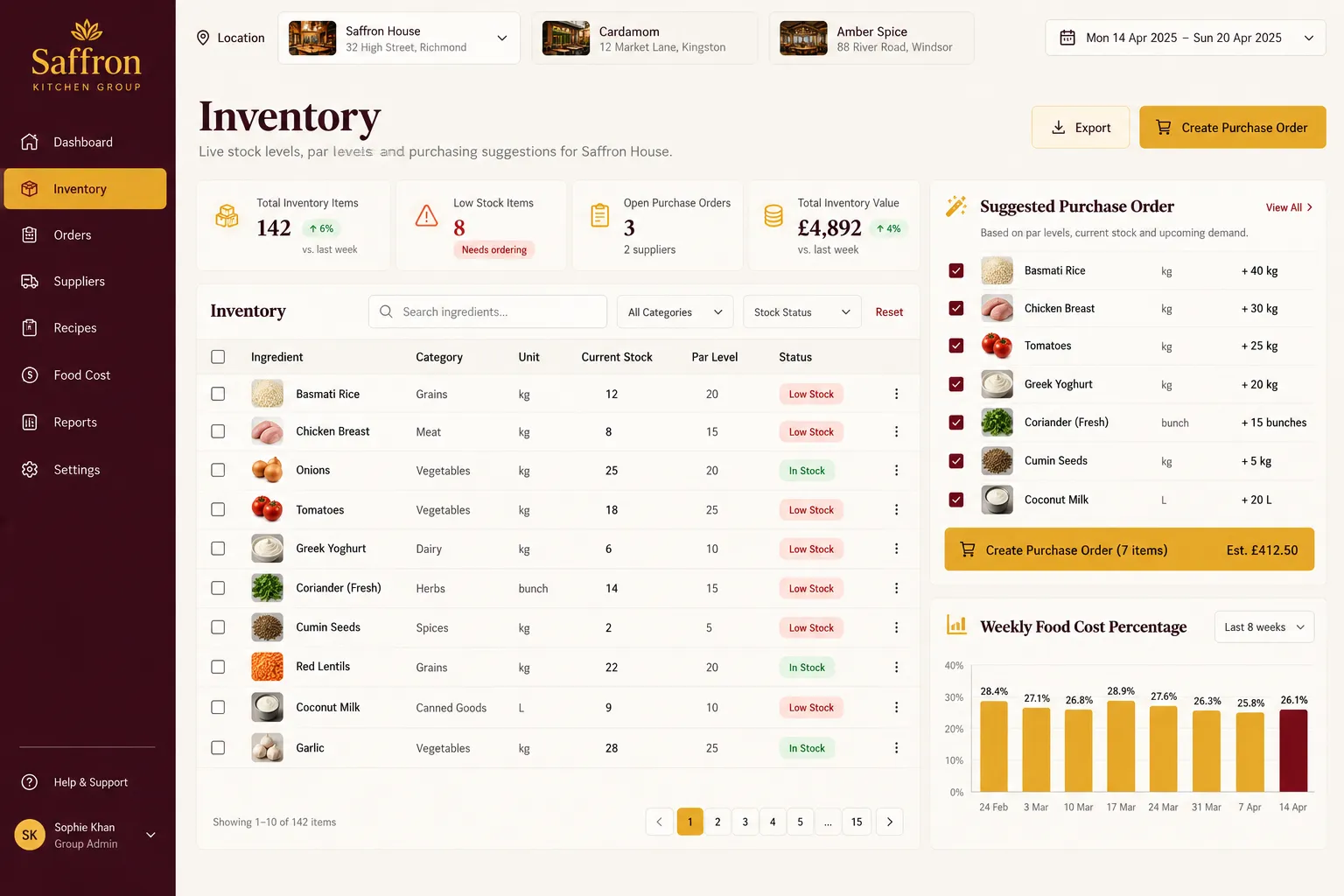Go to next page arrow in pagination

(890, 822)
